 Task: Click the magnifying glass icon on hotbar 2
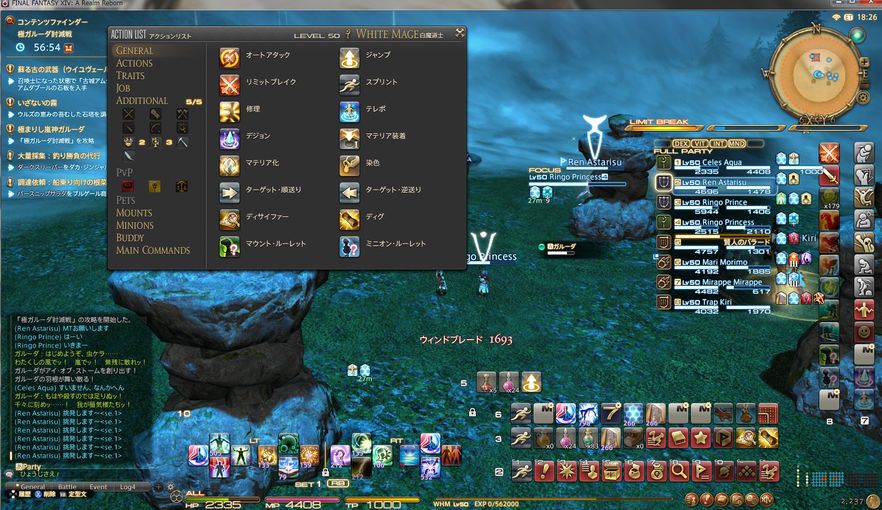(x=679, y=471)
